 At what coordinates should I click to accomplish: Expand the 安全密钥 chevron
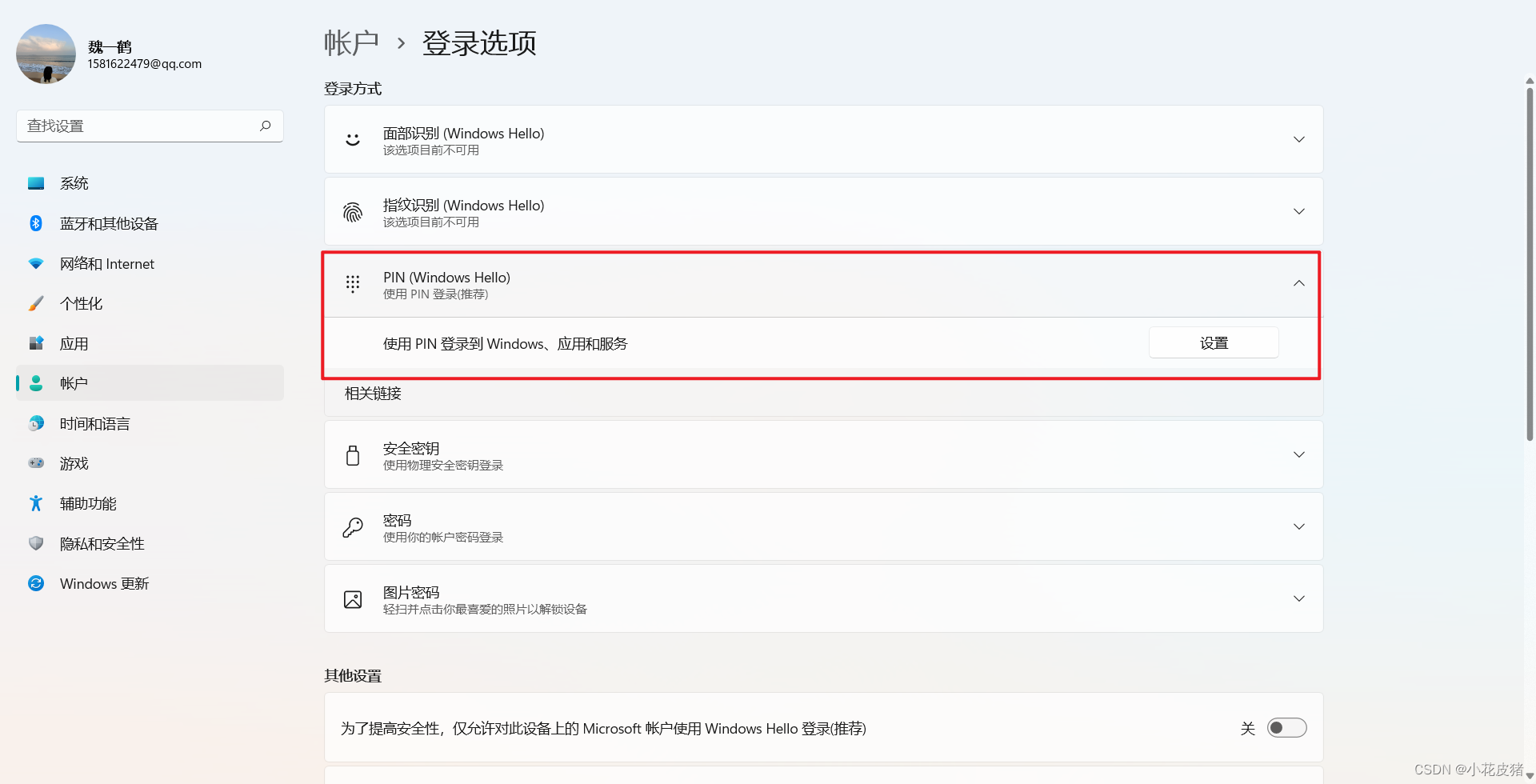coord(1299,454)
